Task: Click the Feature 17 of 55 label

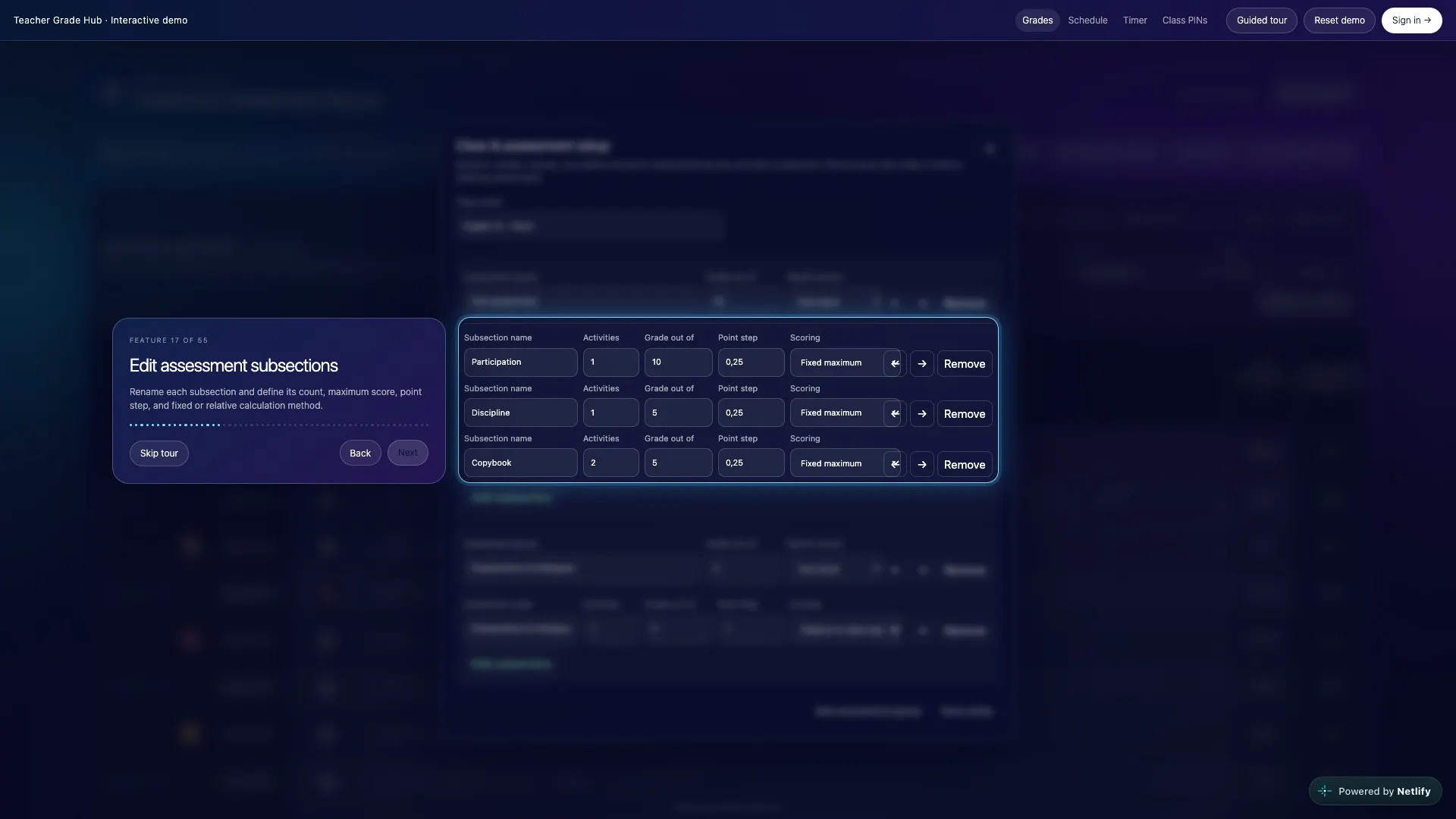Action: pyautogui.click(x=168, y=340)
